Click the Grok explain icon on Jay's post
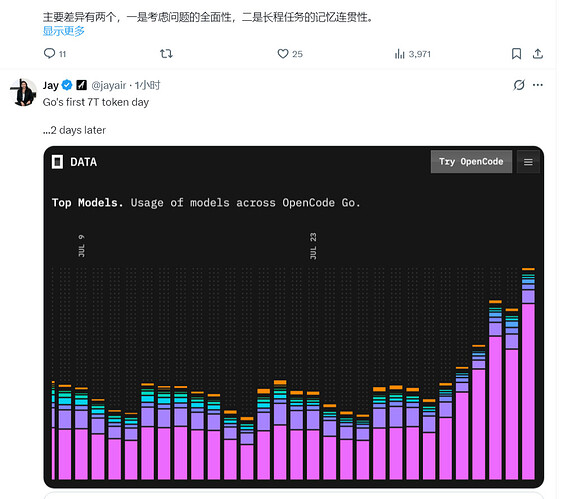 (x=519, y=85)
